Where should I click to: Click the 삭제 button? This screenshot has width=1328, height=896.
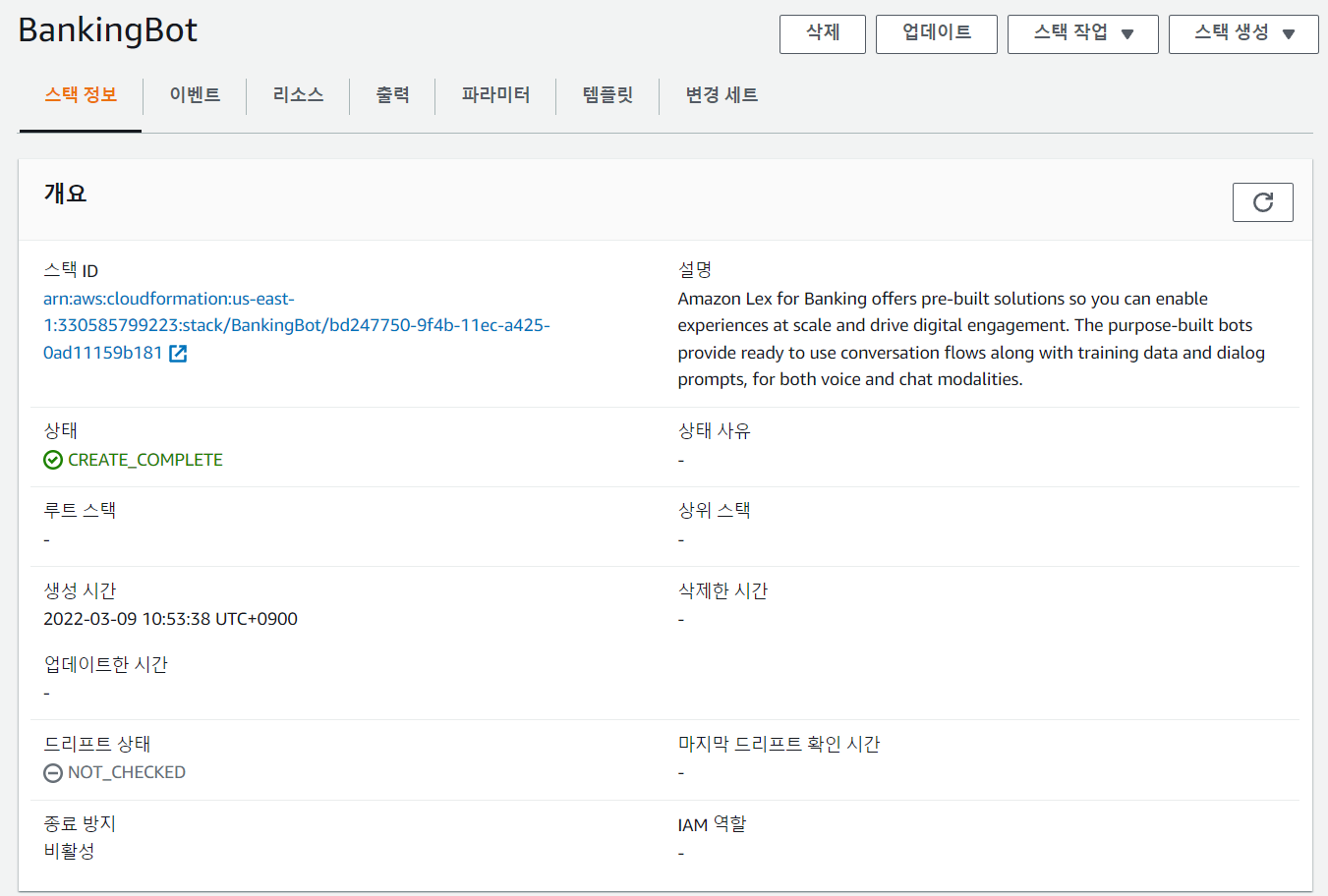[x=823, y=34]
